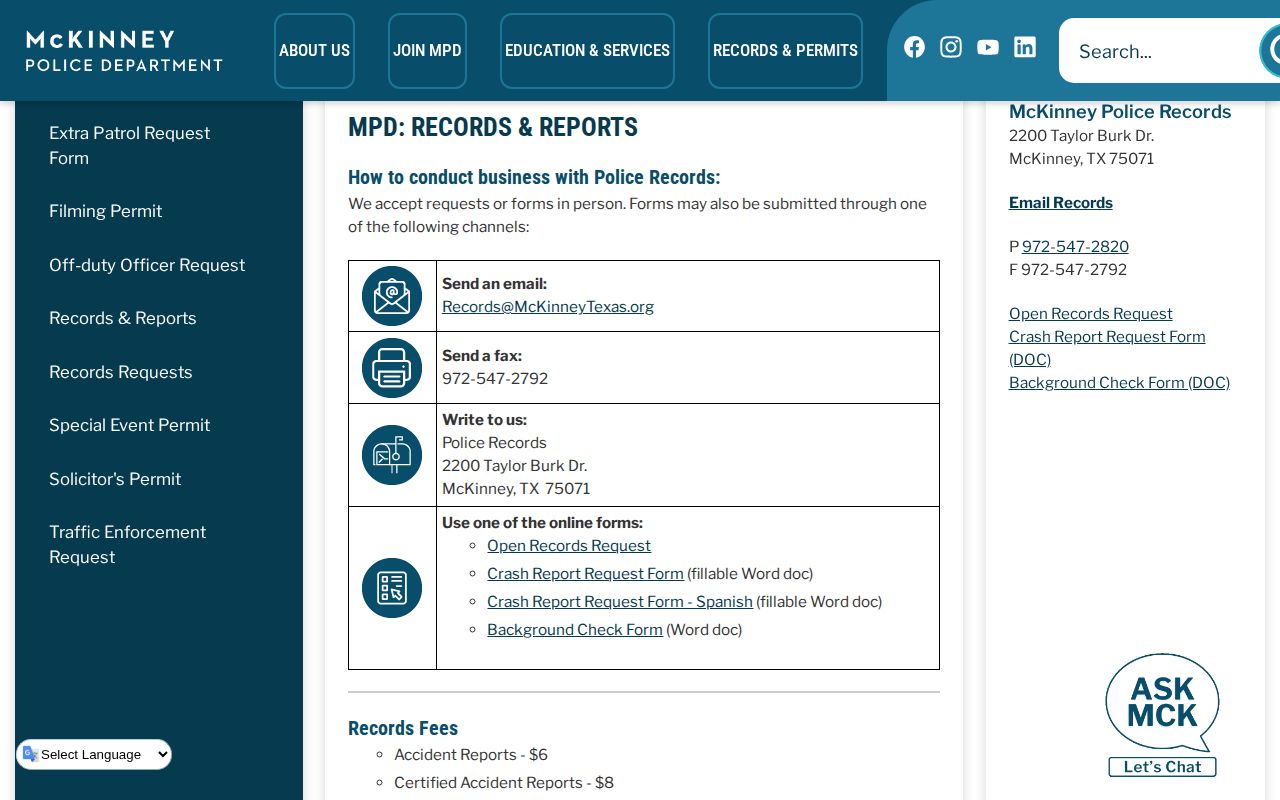Open Off-duty Officer Request page
Screen dimensions: 1280x800
click(147, 265)
